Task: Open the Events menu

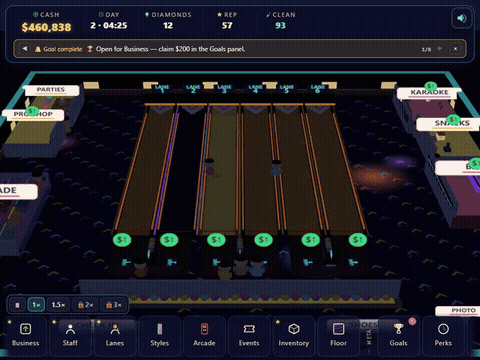Action: 249,335
